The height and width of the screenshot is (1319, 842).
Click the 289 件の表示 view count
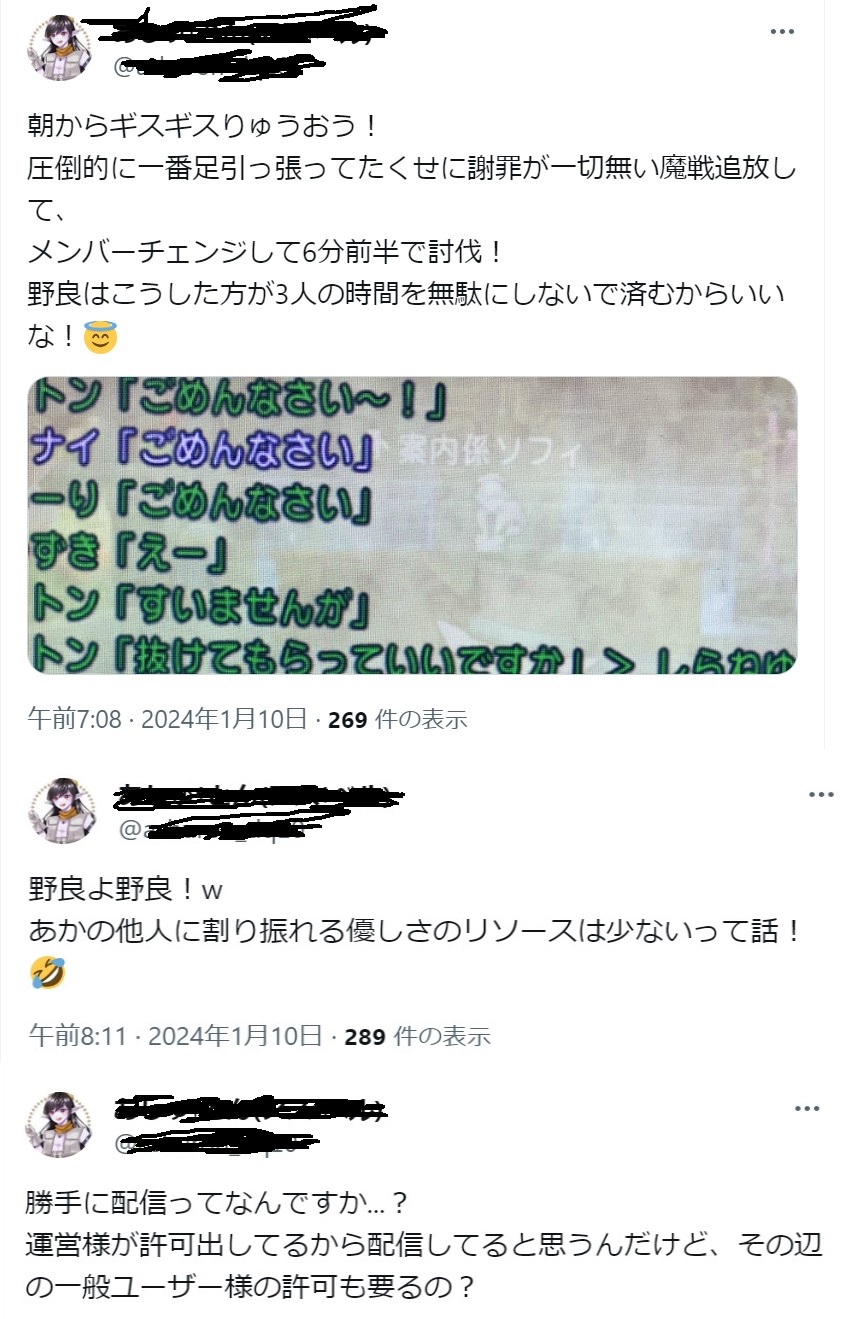tap(417, 1035)
